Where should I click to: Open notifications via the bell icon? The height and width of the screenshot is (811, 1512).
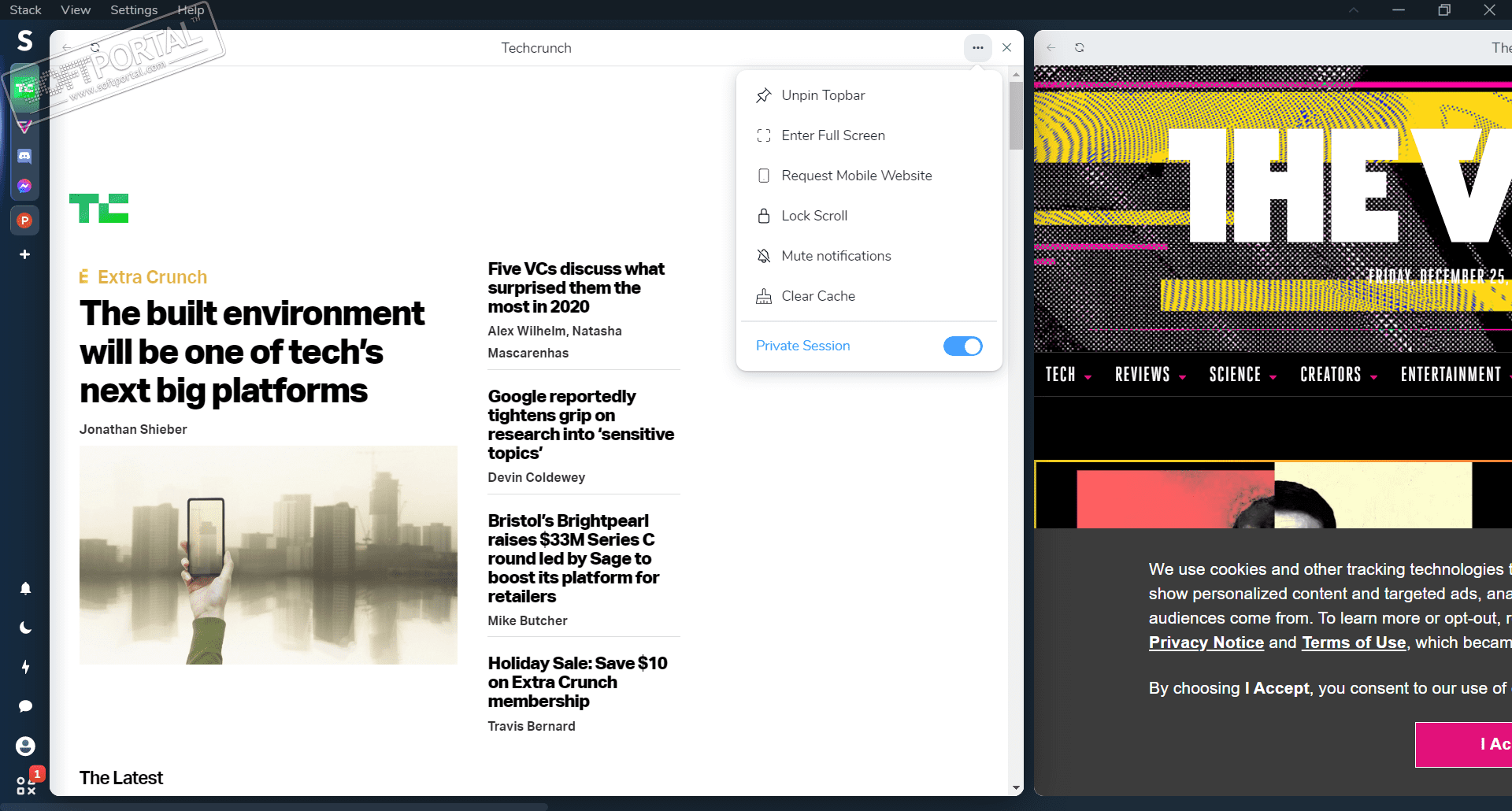pyautogui.click(x=25, y=588)
